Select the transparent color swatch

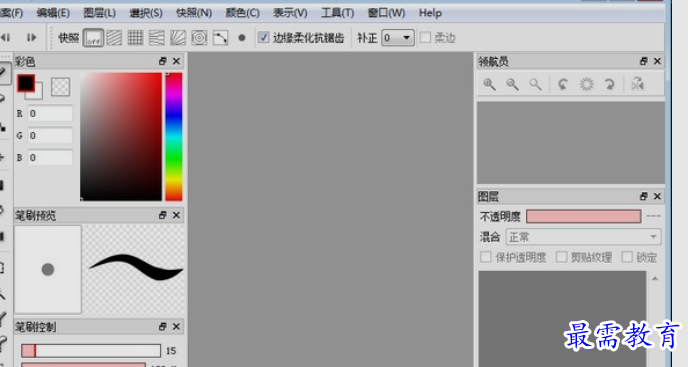61,87
